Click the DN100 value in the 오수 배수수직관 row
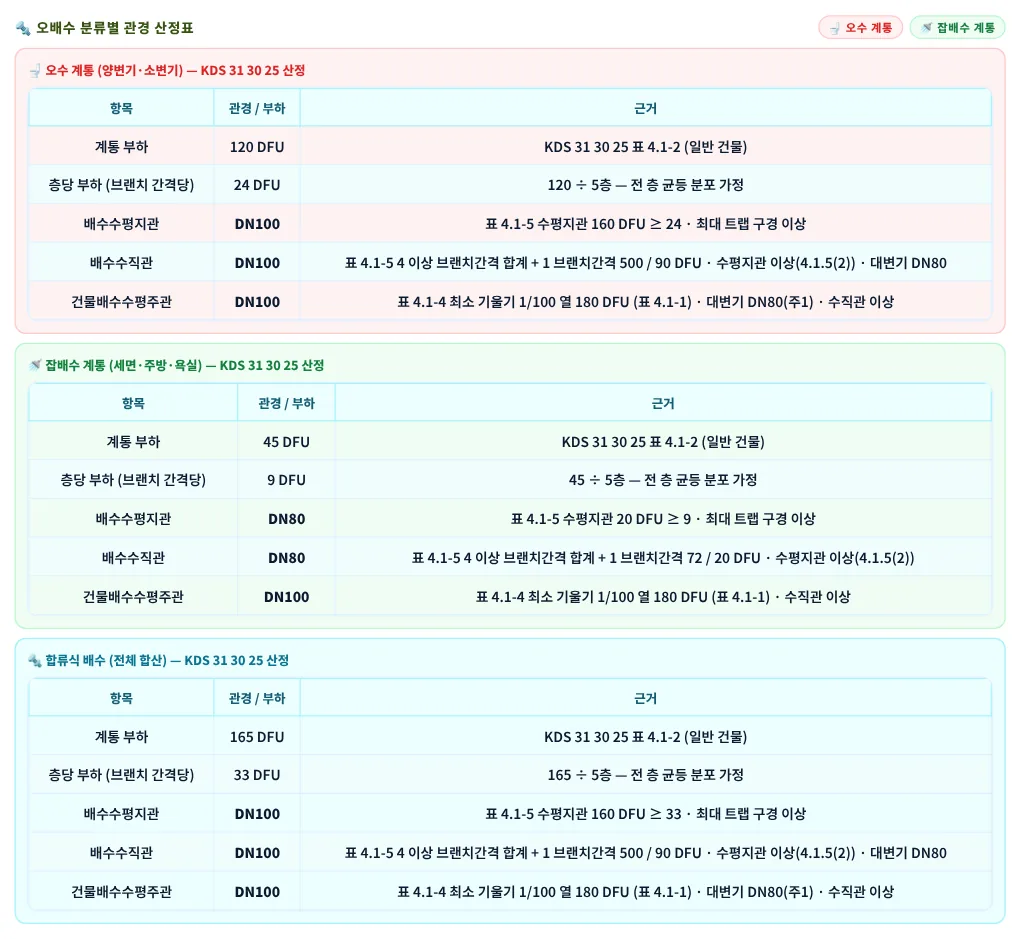1021x939 pixels. click(257, 263)
